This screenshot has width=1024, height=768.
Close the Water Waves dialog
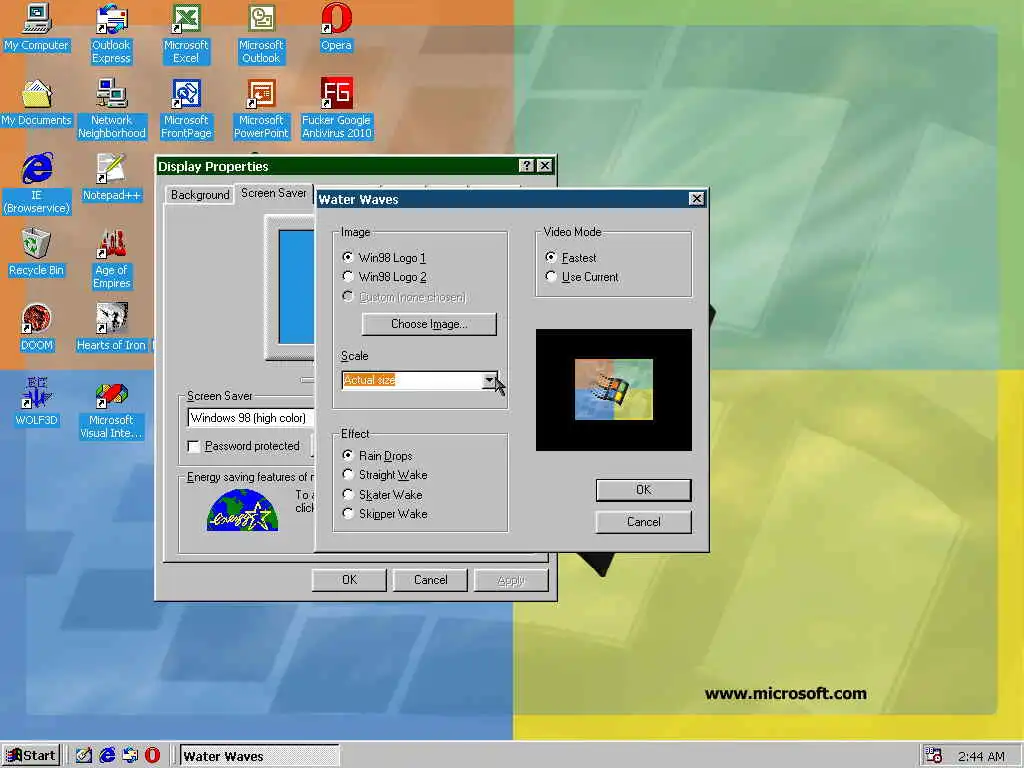(696, 199)
